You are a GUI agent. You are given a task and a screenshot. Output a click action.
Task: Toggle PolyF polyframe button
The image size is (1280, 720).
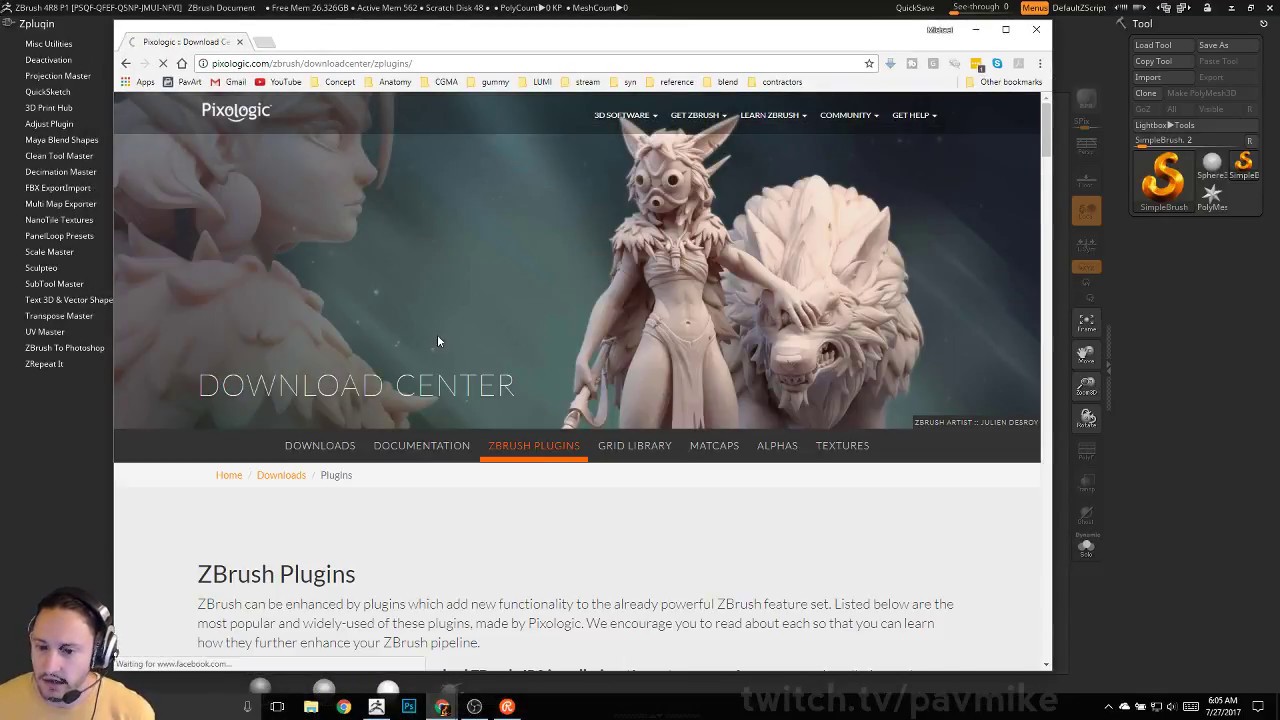point(1086,452)
